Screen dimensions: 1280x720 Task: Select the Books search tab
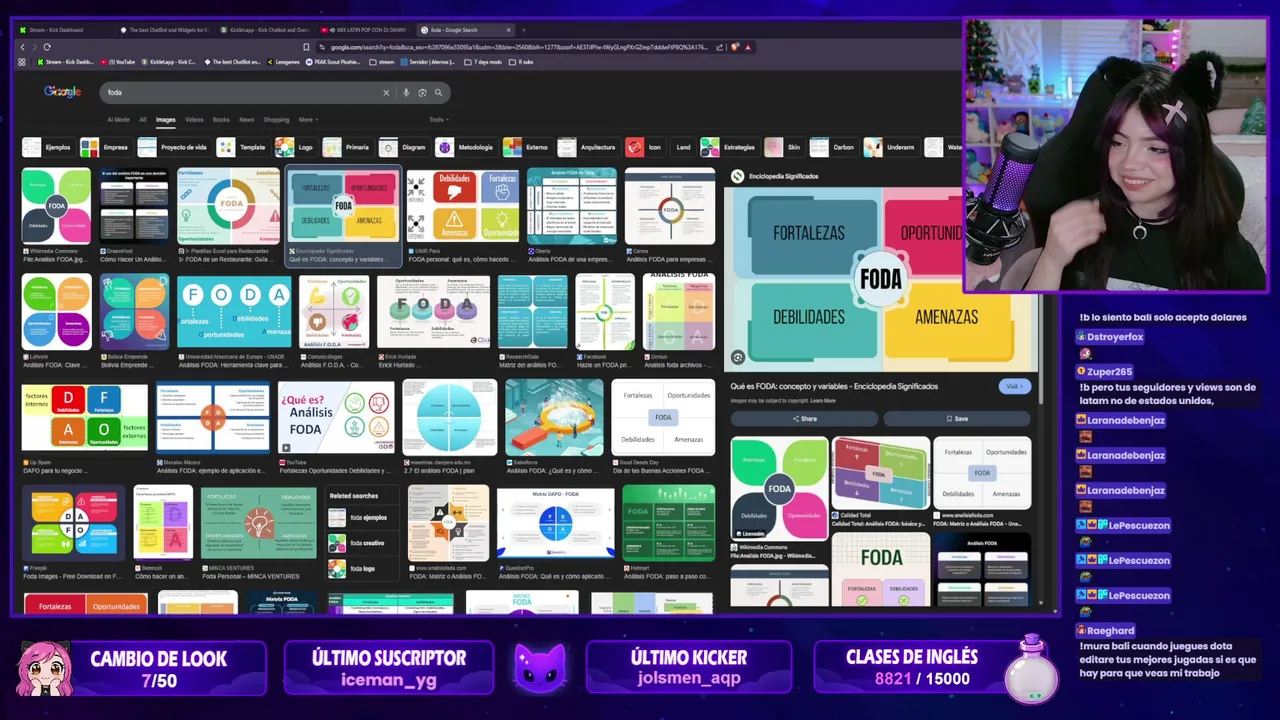221,120
